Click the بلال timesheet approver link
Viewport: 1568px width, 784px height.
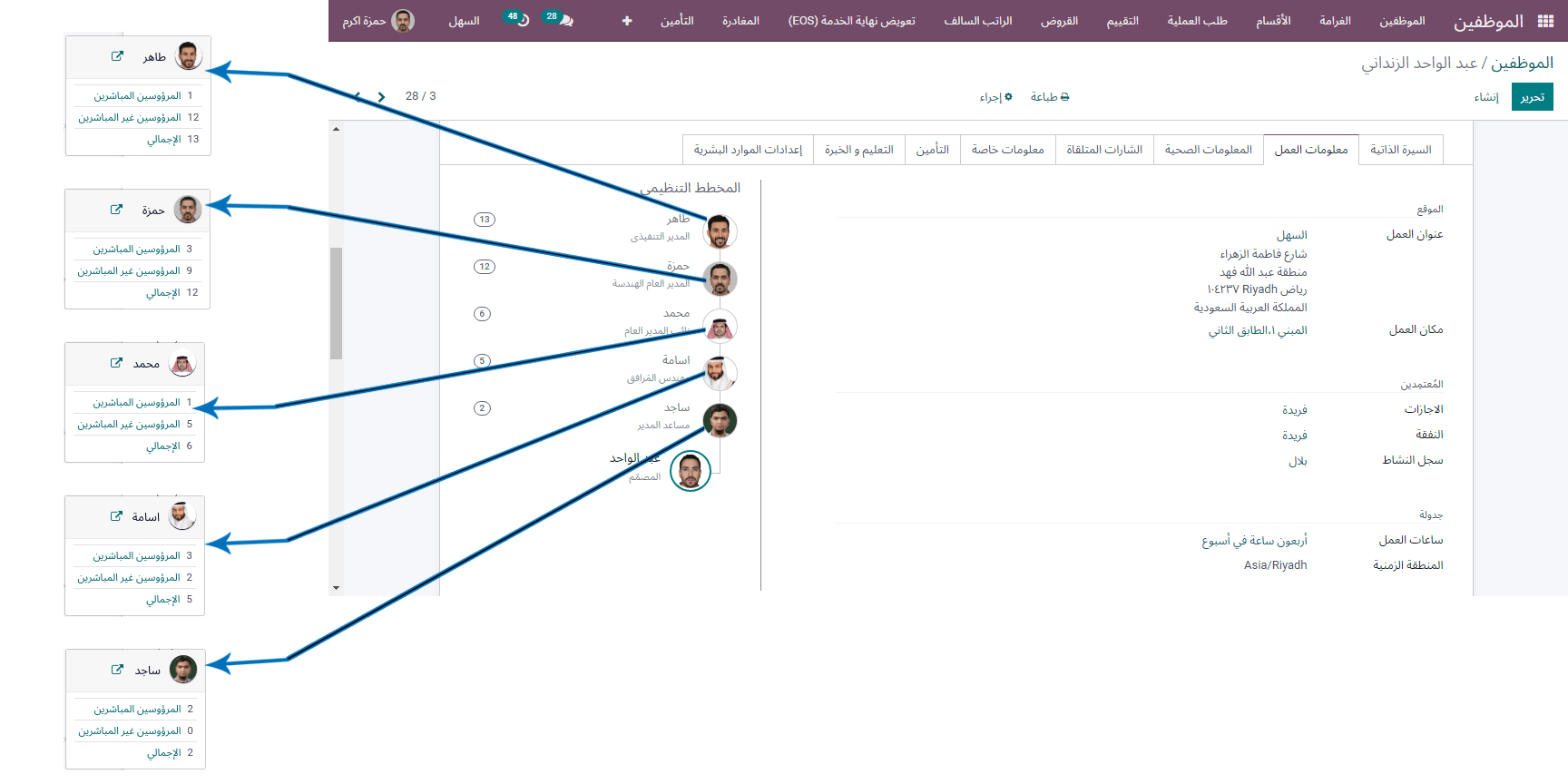(x=1298, y=461)
